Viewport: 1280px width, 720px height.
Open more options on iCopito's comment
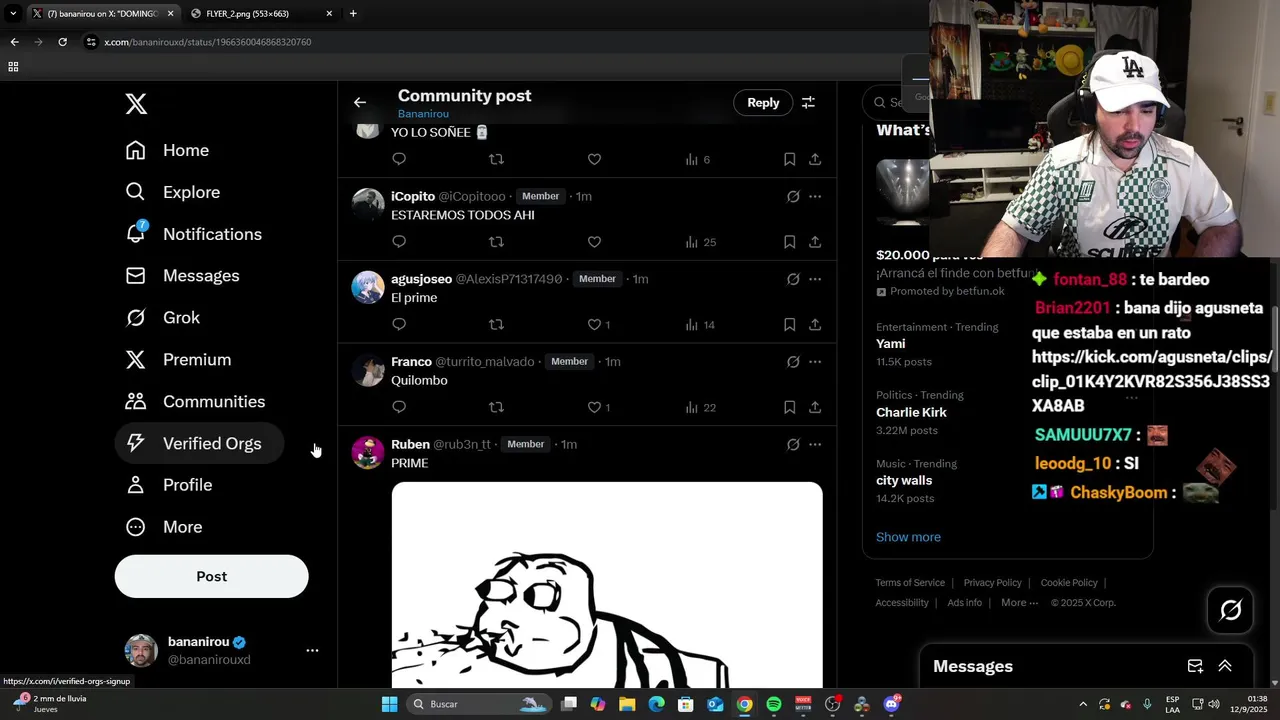(x=815, y=196)
